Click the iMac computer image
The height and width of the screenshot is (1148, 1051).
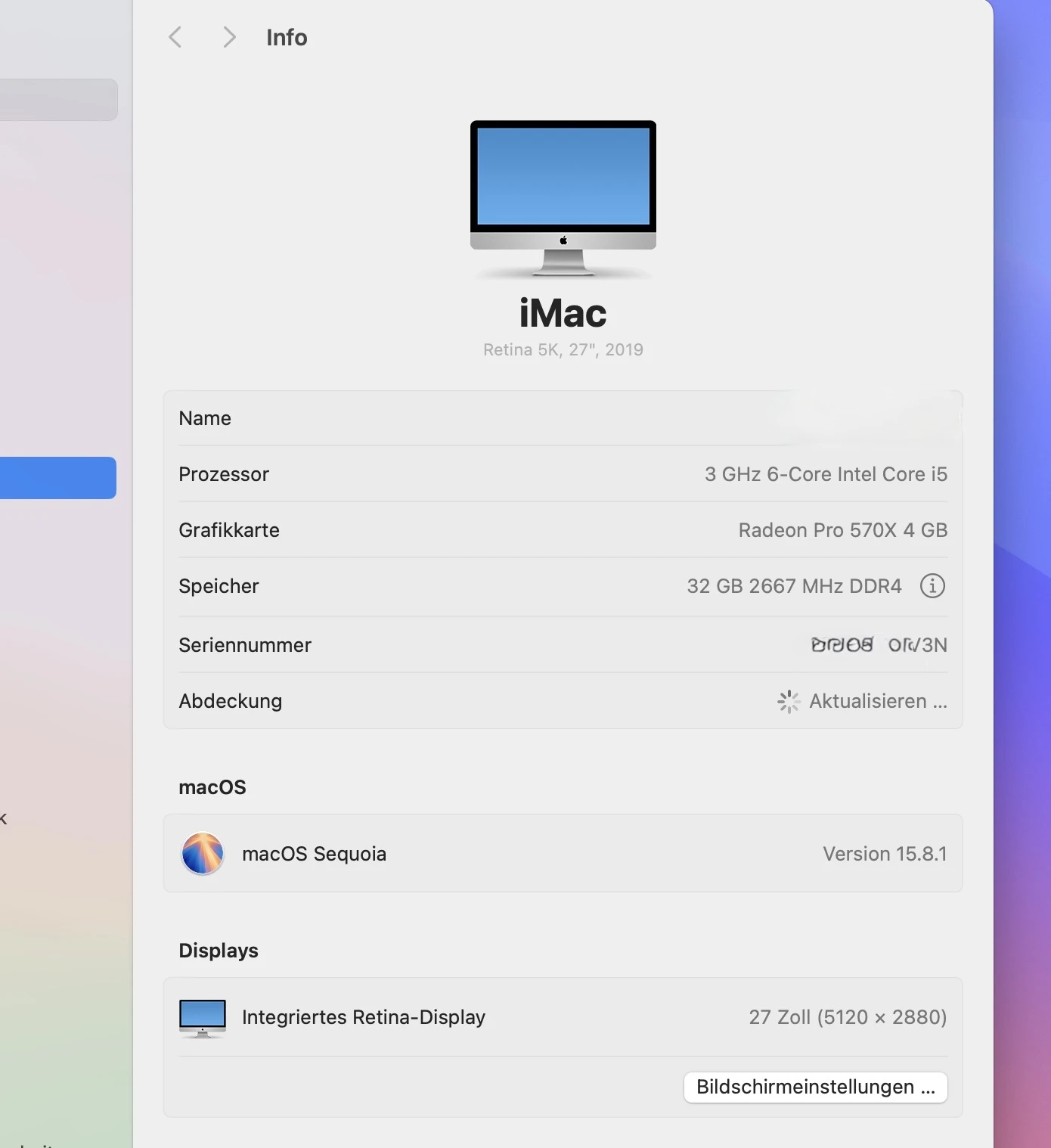pos(563,199)
